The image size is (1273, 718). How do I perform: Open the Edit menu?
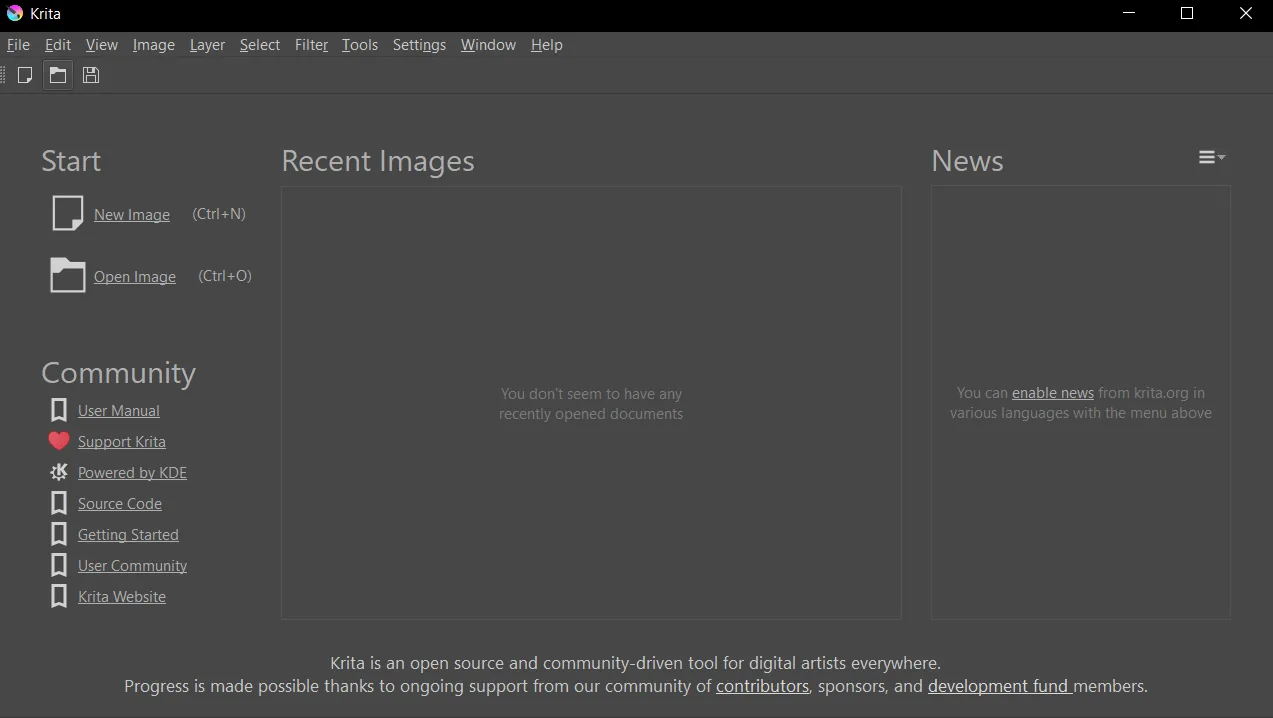(58, 45)
